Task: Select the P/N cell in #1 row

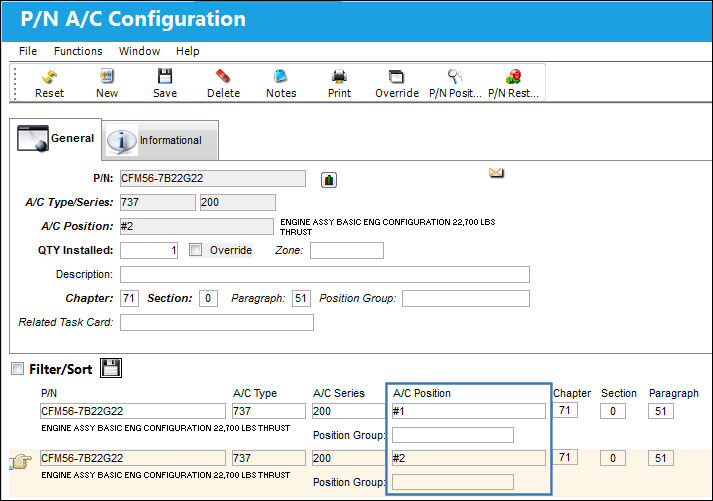Action: (x=133, y=411)
